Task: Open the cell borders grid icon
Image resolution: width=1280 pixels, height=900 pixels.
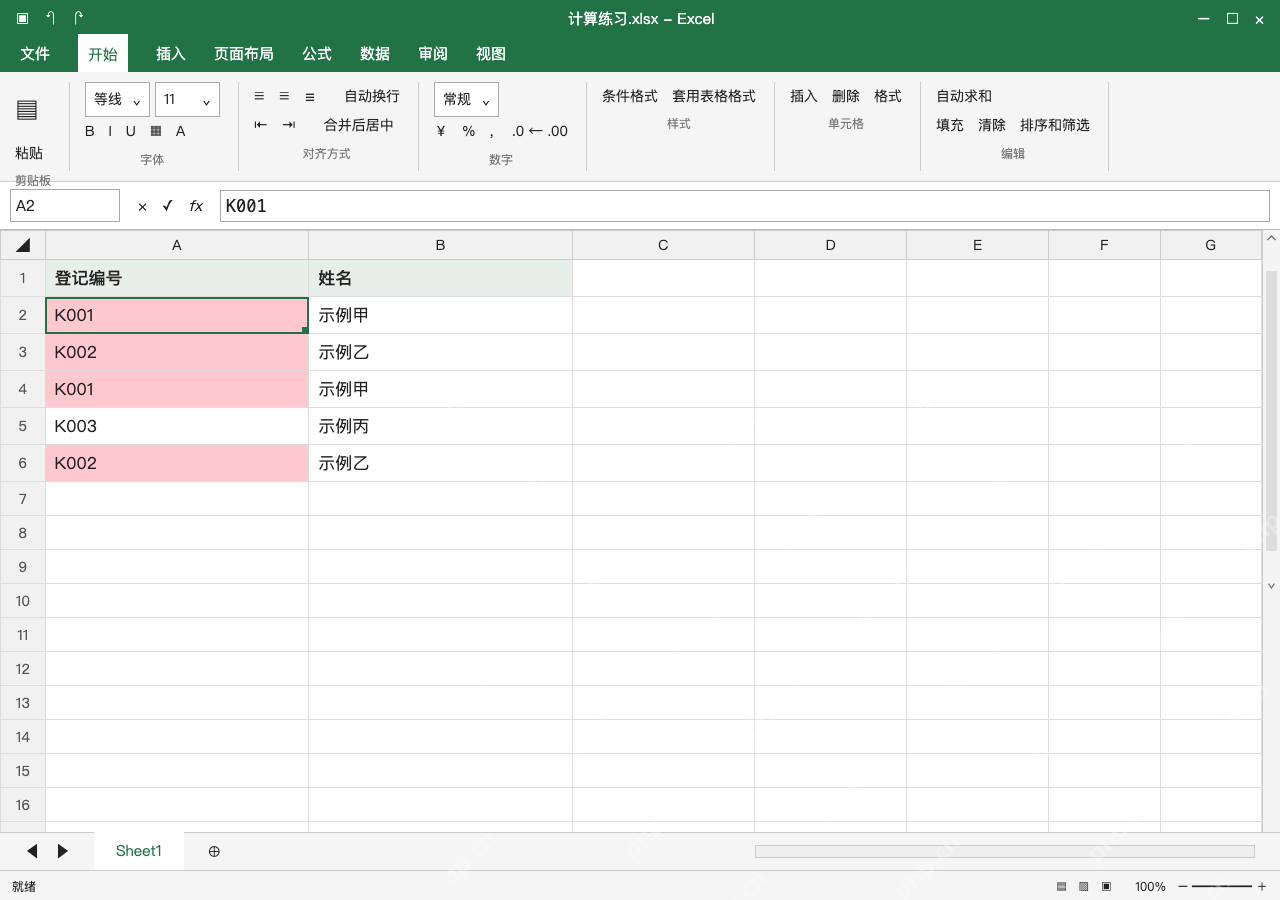Action: (x=156, y=131)
